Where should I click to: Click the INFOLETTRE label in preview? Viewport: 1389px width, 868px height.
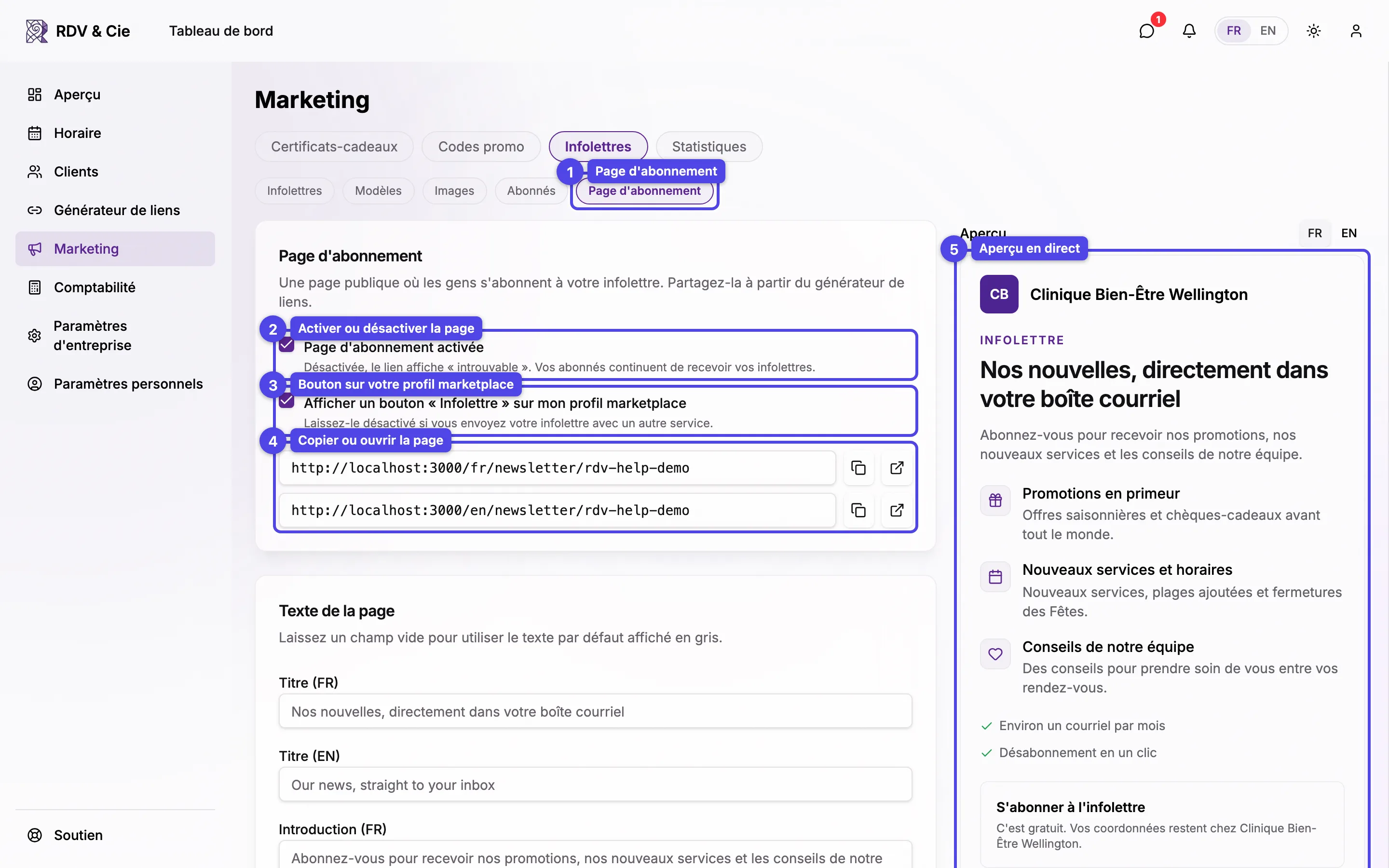[x=1021, y=340]
